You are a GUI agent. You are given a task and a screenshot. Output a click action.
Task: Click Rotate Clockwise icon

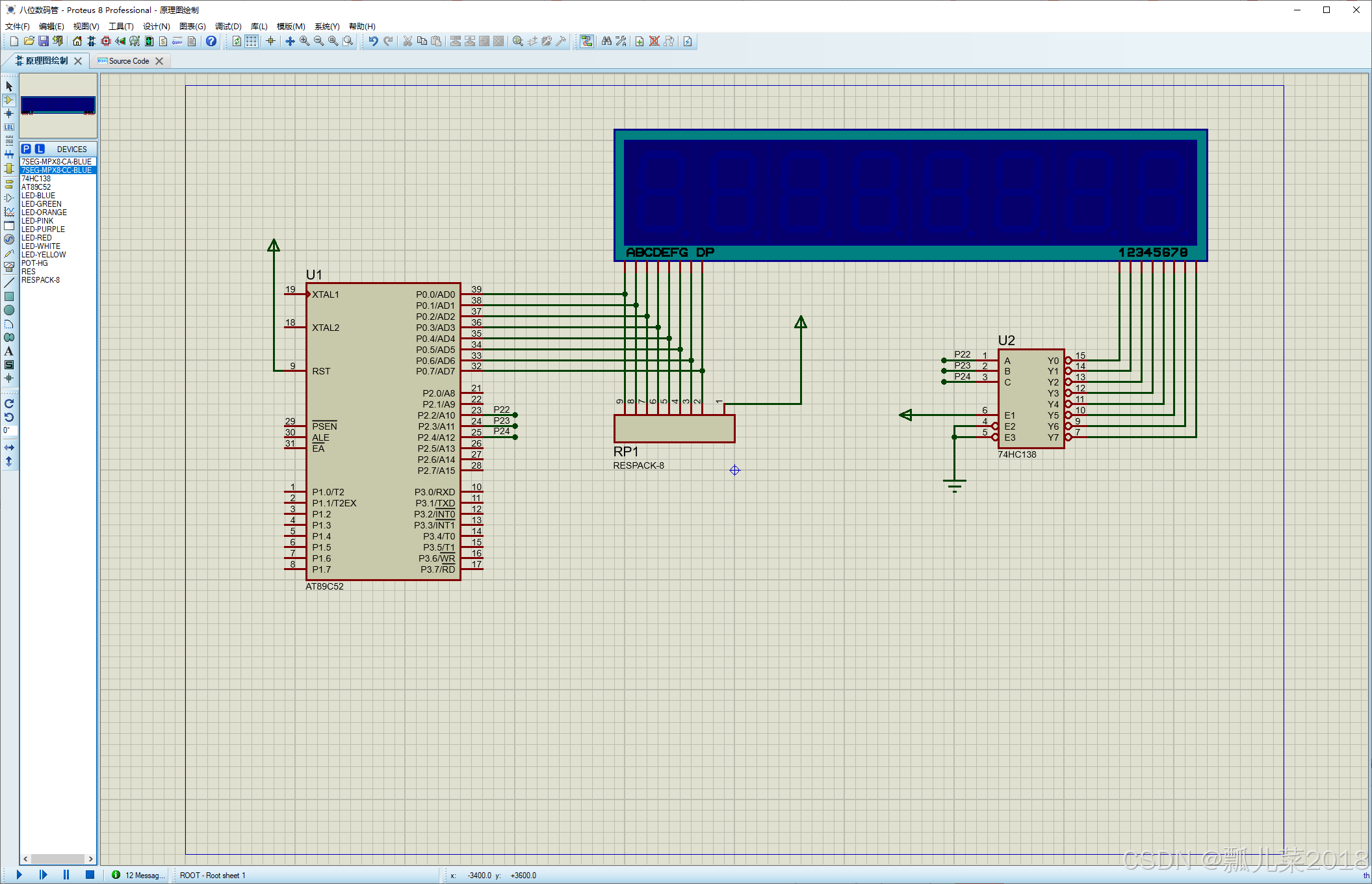click(8, 404)
